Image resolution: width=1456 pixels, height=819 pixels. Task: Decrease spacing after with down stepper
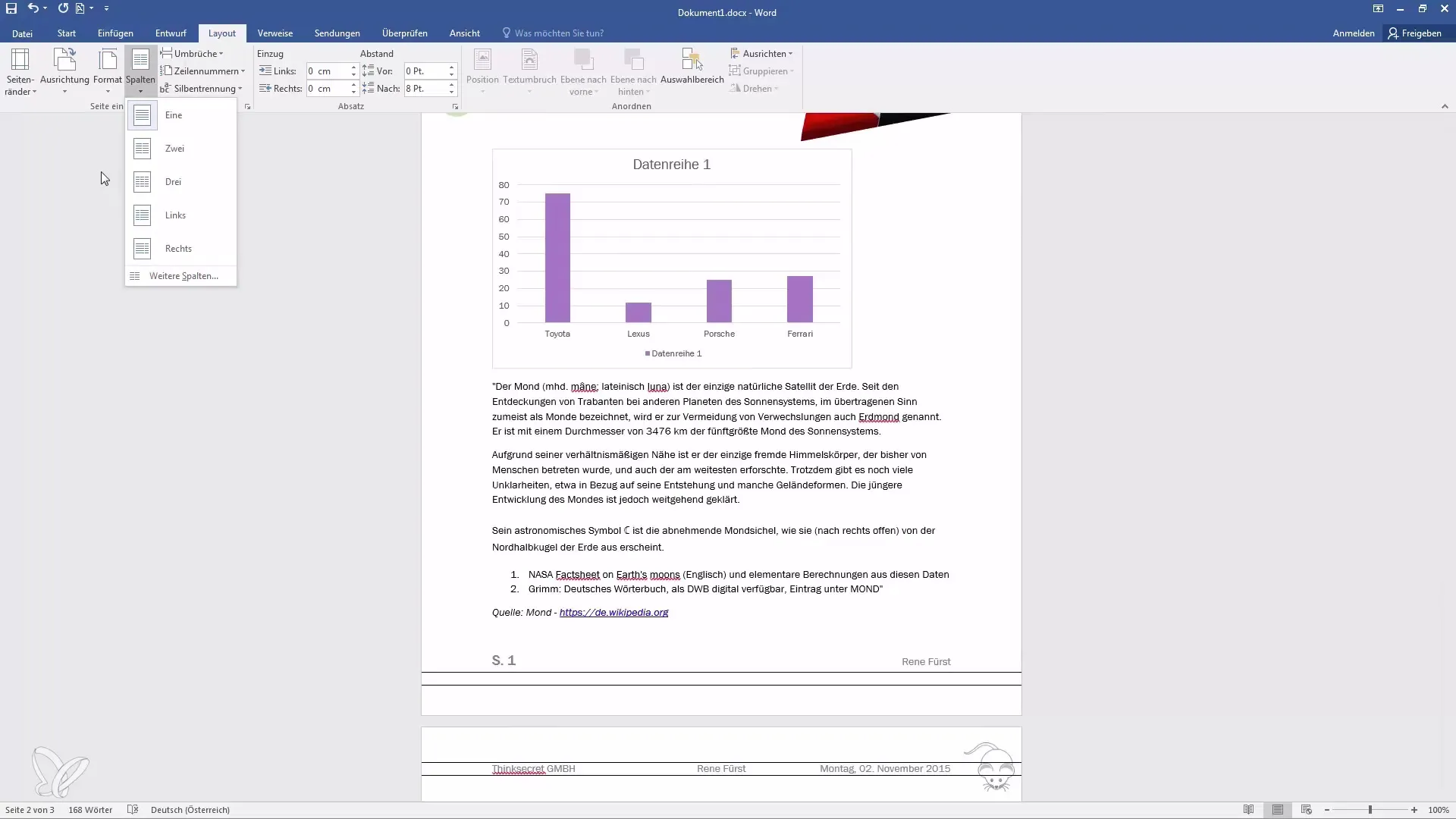(451, 93)
